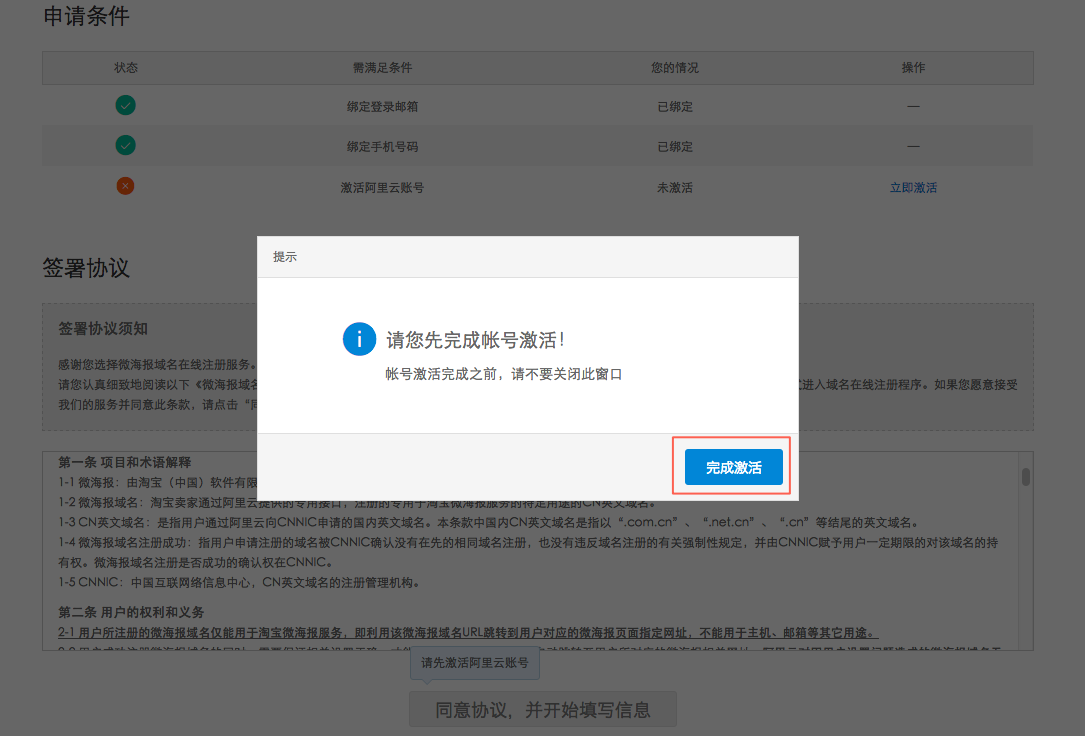The width and height of the screenshot is (1085, 736).
Task: Click the green check icon beside 绑定手机号码
Action: point(125,145)
